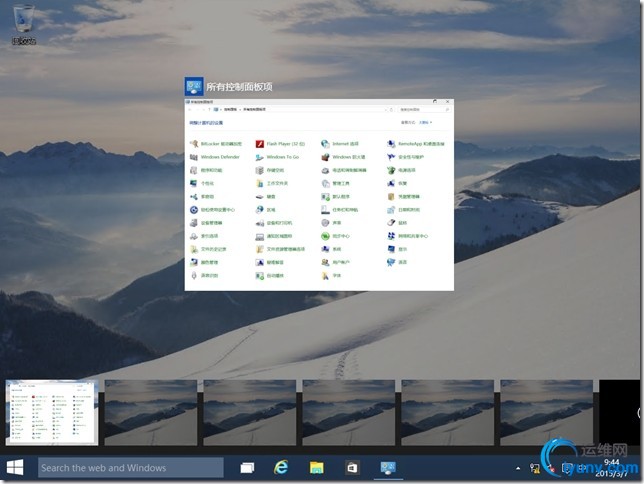Open the Windows Defender item
The image size is (644, 484).
click(219, 157)
